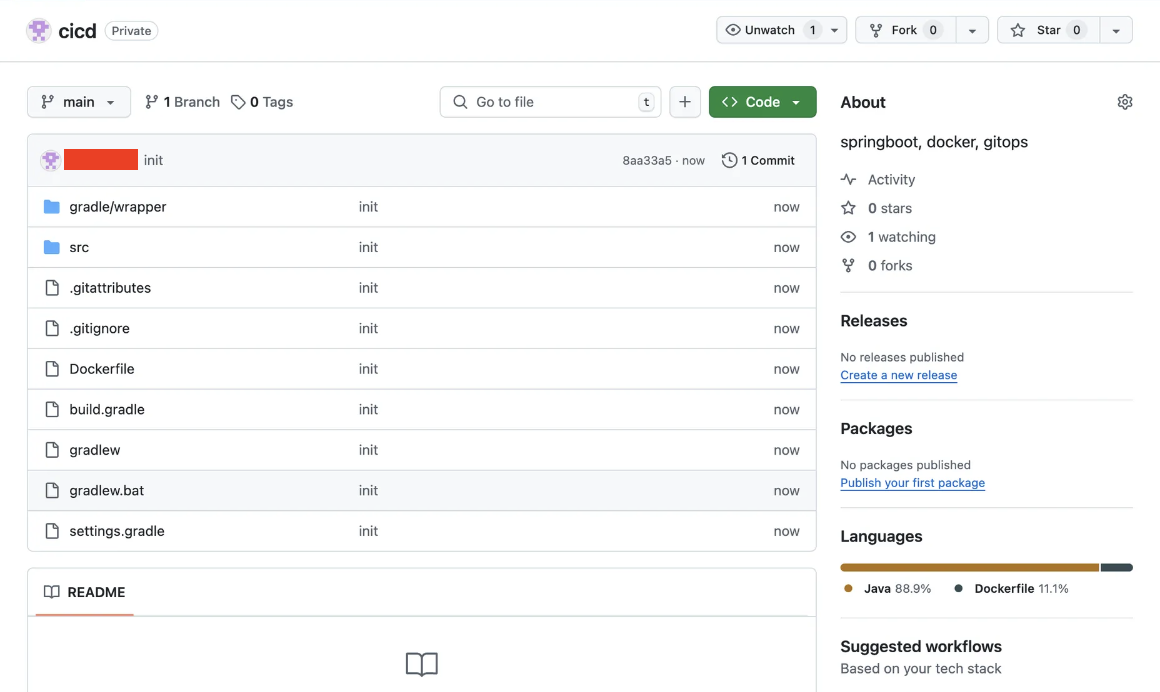The image size is (1160, 692).
Task: Open the Star lists dropdown arrow
Action: coord(1116,30)
